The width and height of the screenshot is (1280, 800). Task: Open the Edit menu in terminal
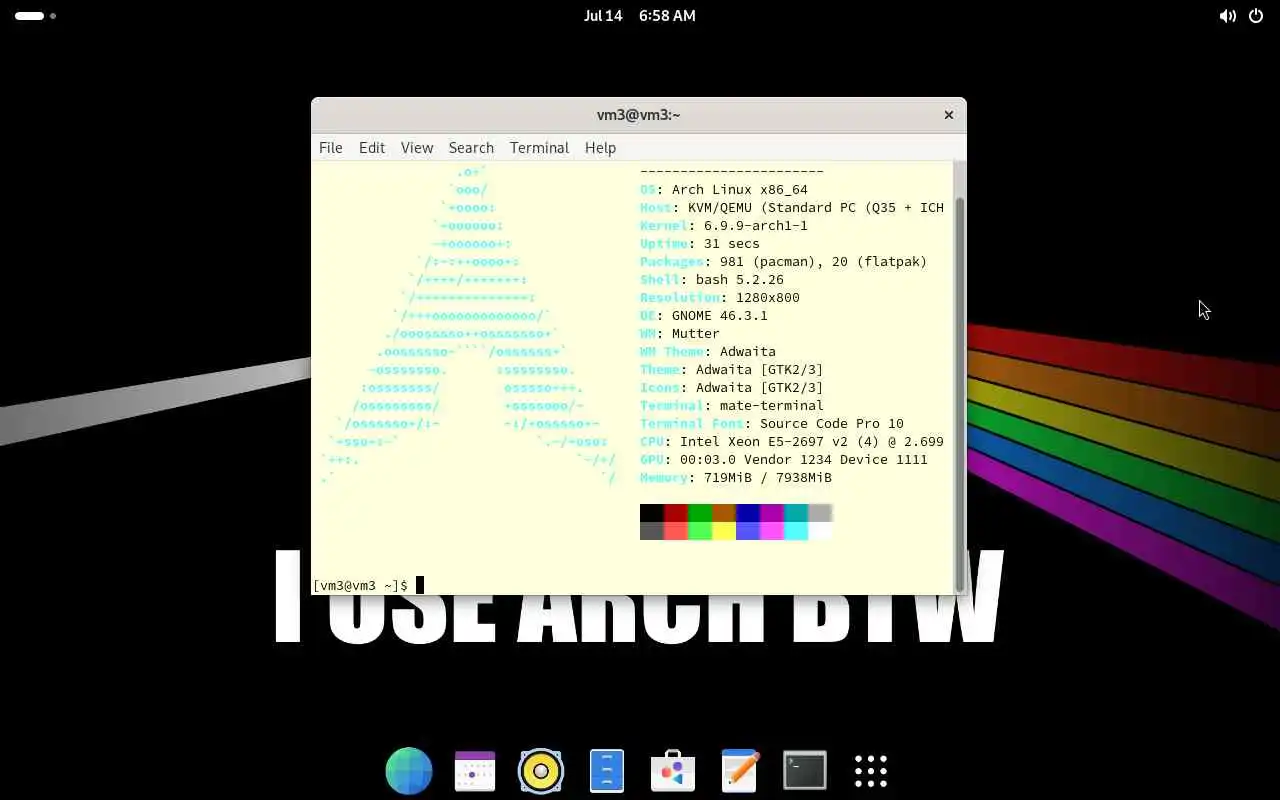[372, 147]
